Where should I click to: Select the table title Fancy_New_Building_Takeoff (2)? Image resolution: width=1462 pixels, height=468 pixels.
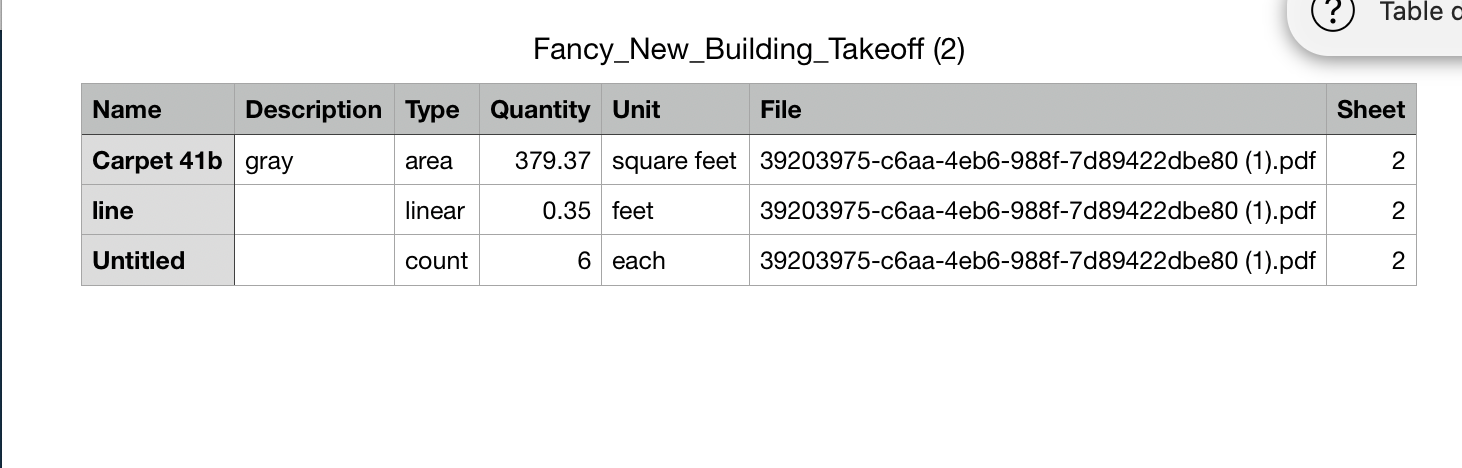(748, 49)
